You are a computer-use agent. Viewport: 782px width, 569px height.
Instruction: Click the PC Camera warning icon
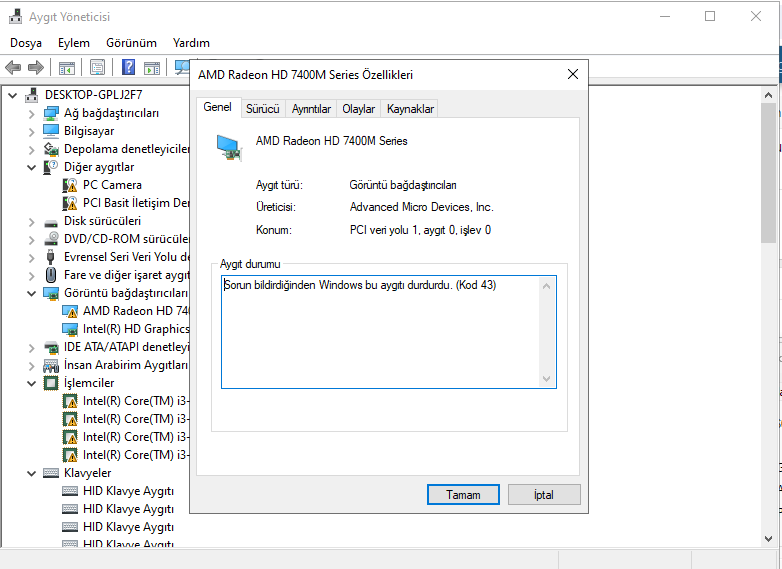click(70, 185)
